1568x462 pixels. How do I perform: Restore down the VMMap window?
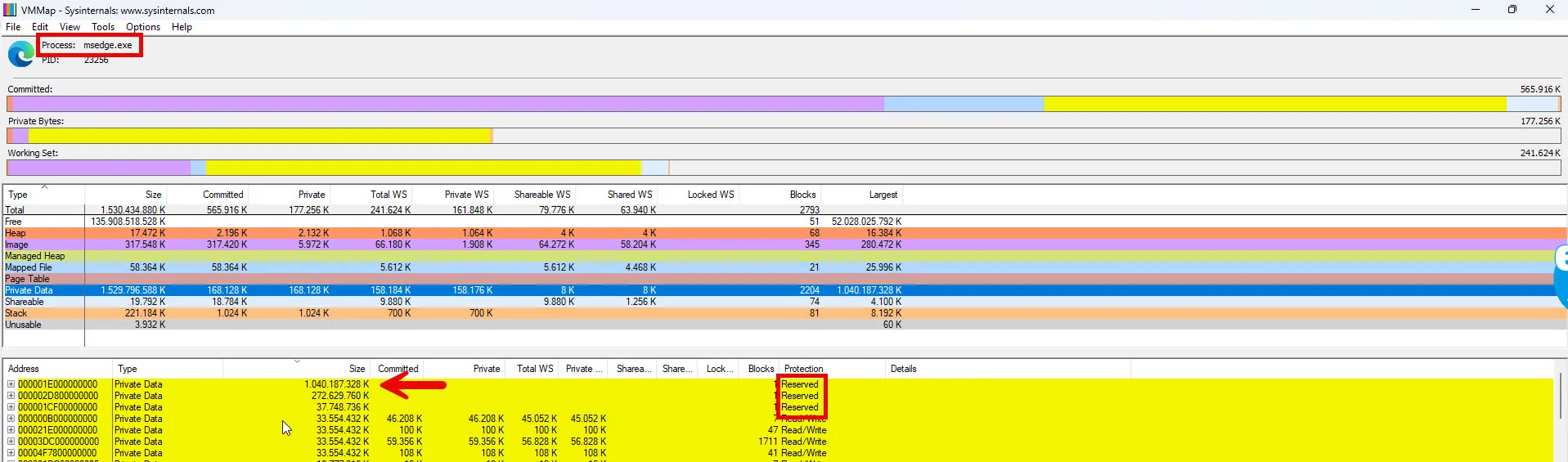click(x=1512, y=10)
